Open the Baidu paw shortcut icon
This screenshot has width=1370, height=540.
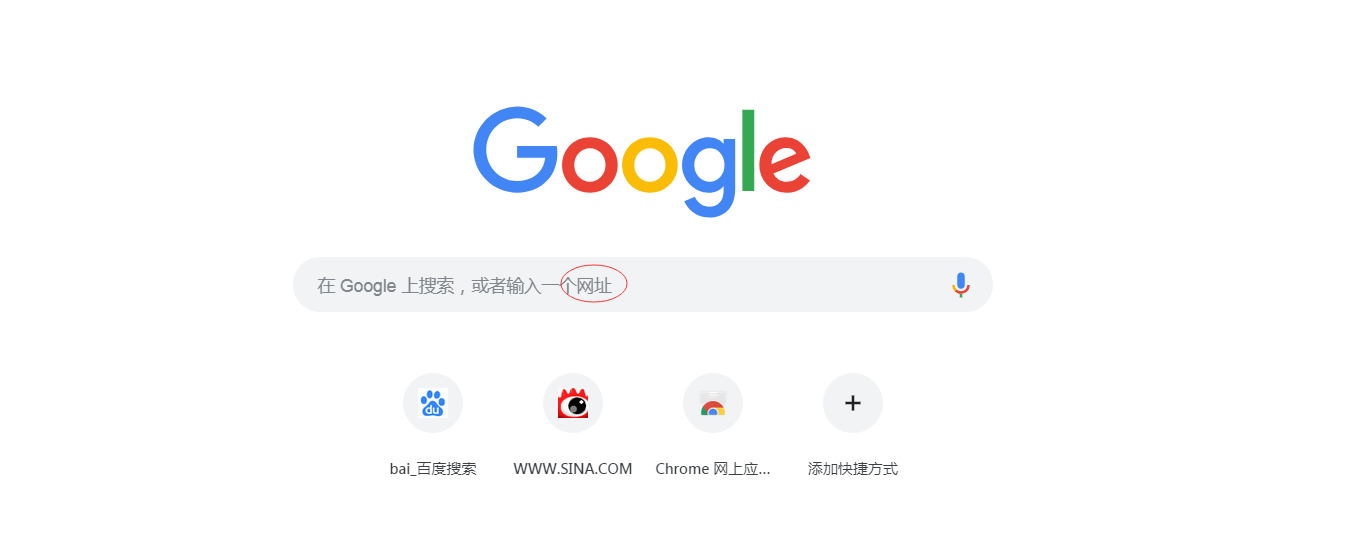point(433,403)
